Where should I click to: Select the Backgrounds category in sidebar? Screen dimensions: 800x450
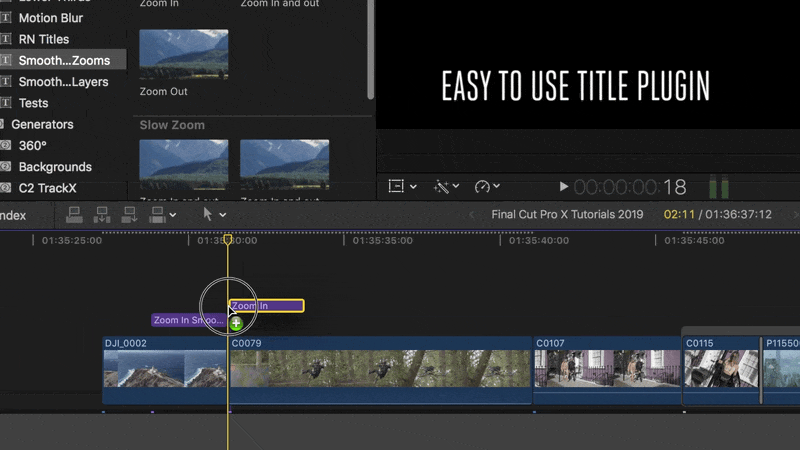55,167
